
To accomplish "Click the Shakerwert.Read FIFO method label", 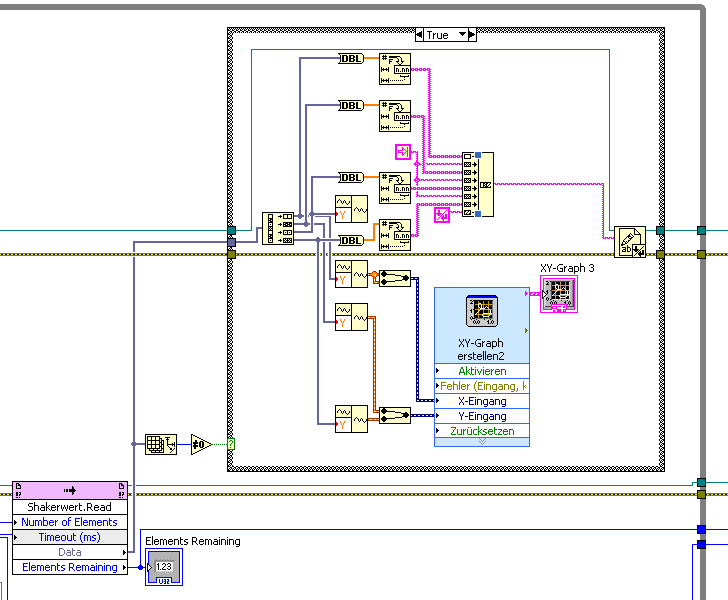I will tap(70, 507).
